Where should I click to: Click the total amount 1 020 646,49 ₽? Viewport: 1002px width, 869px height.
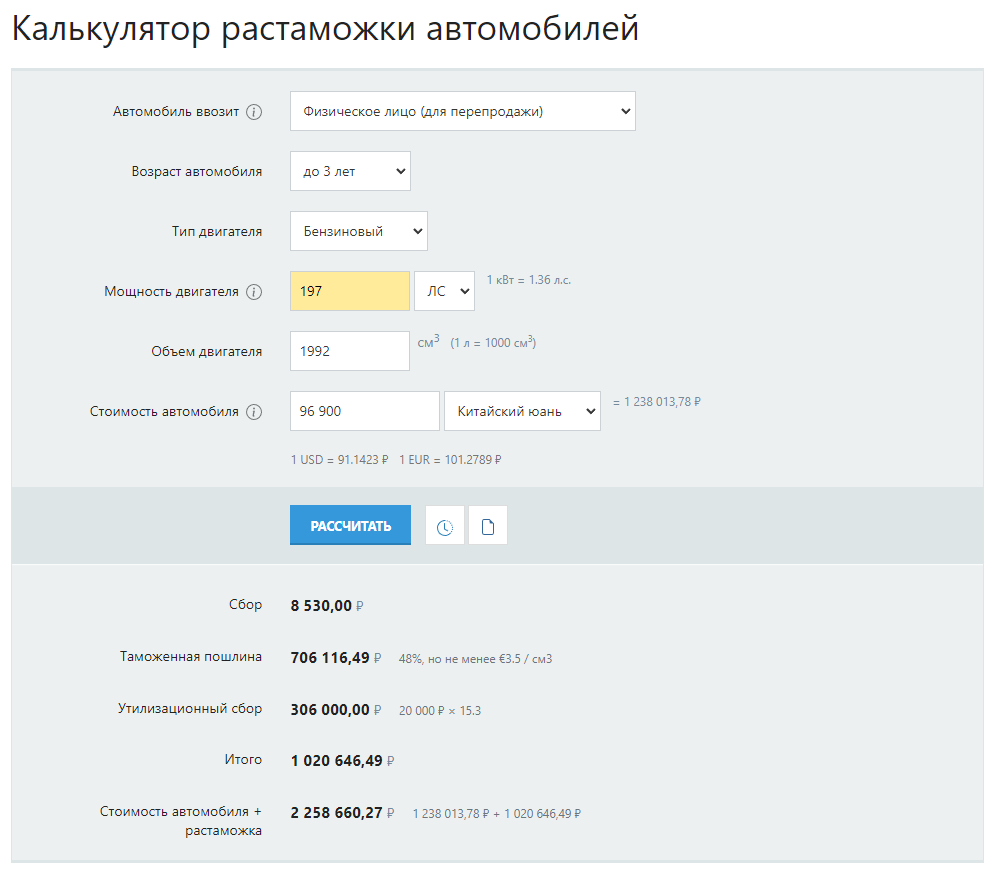(x=336, y=761)
